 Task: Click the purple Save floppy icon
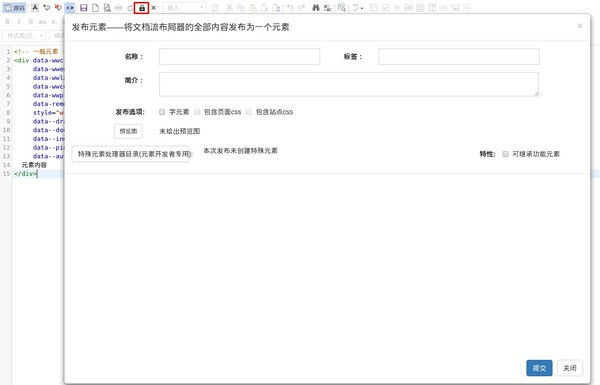tap(83, 8)
